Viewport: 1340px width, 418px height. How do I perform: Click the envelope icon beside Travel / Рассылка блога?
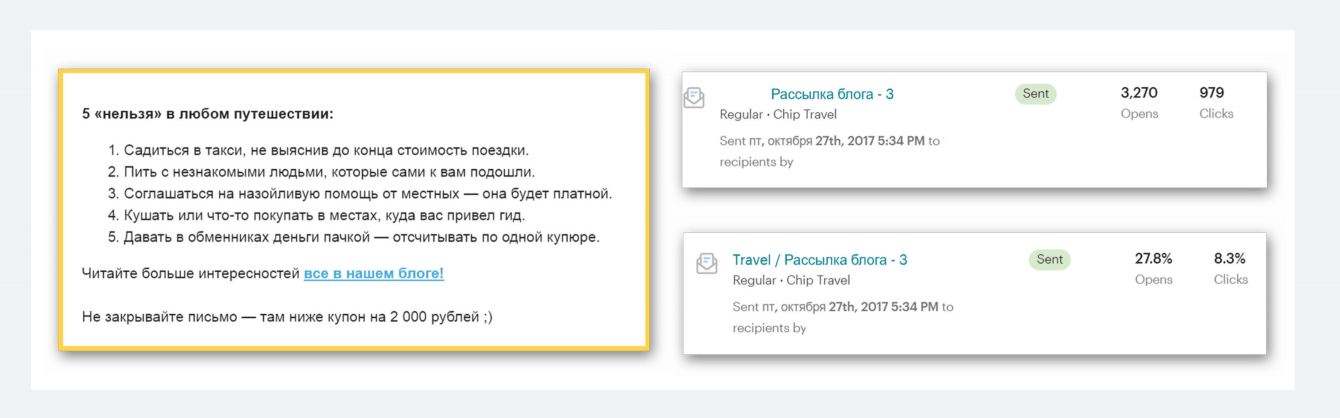pos(707,263)
